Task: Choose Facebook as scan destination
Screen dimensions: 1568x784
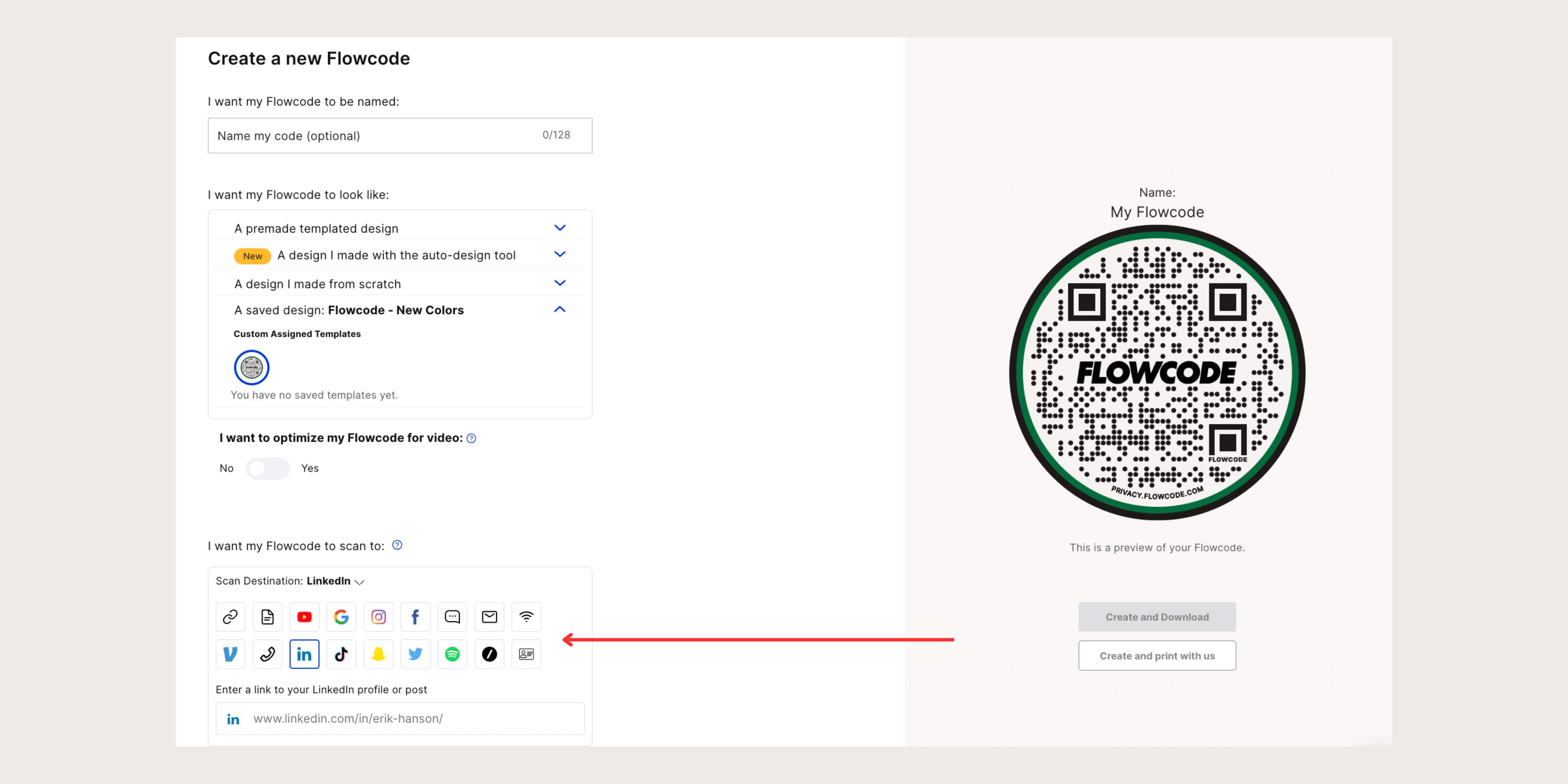Action: (416, 617)
